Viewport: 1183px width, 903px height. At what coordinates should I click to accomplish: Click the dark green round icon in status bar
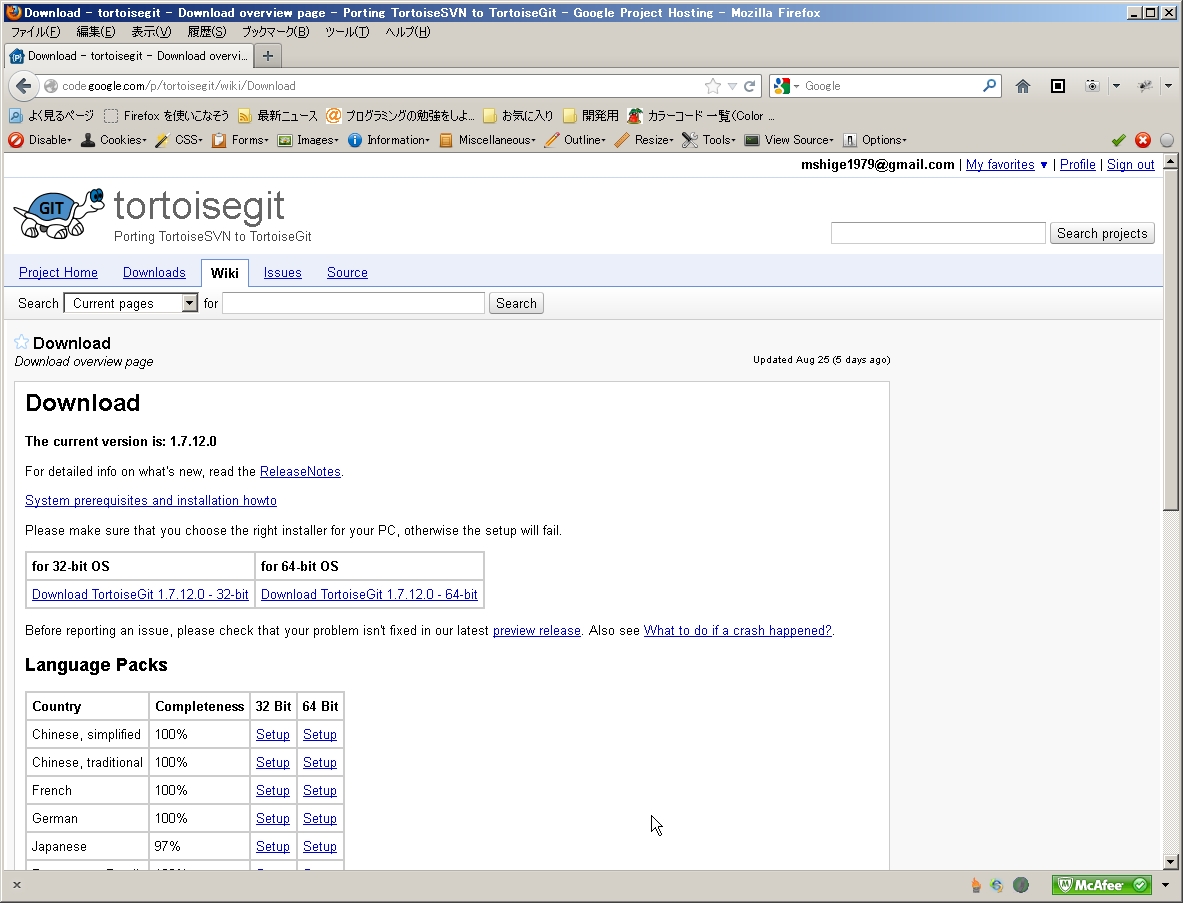click(1021, 885)
